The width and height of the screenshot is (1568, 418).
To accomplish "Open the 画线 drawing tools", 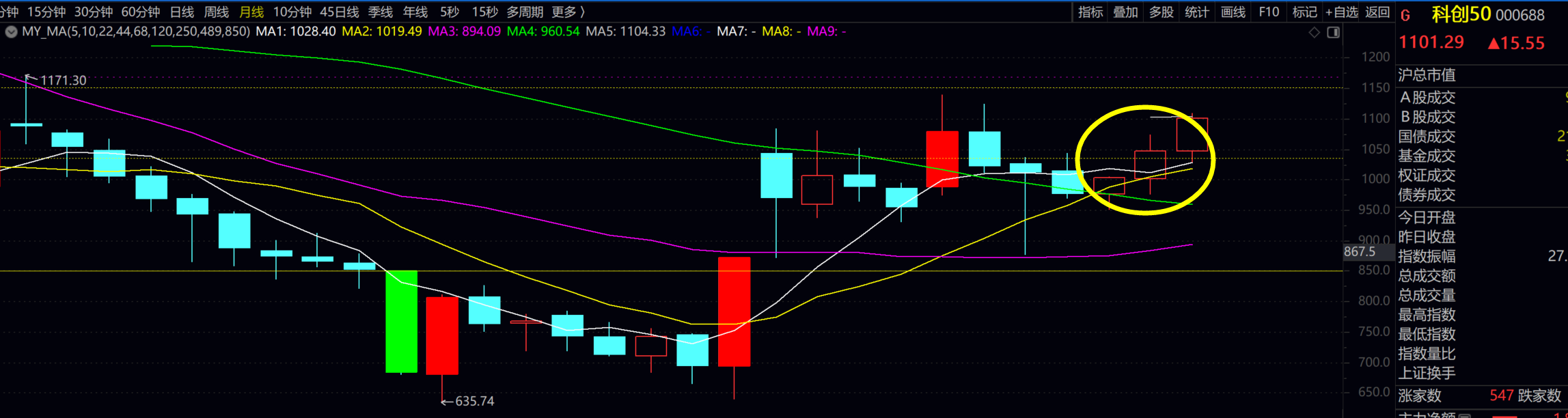I will click(x=1233, y=12).
